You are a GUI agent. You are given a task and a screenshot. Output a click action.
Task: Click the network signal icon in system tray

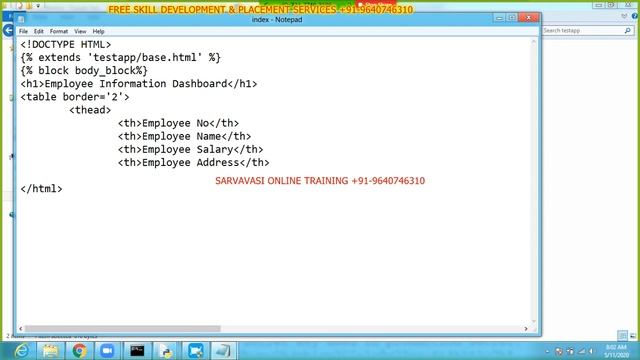pyautogui.click(x=582, y=351)
